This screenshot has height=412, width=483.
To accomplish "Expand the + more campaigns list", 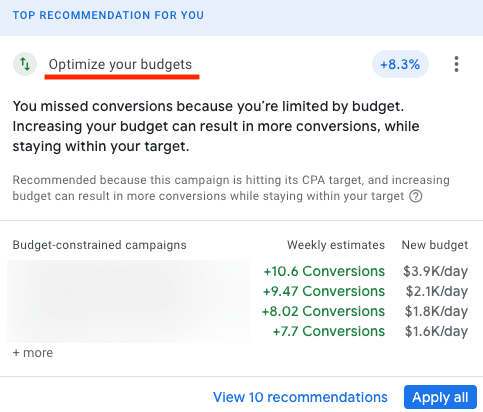I will (x=33, y=353).
